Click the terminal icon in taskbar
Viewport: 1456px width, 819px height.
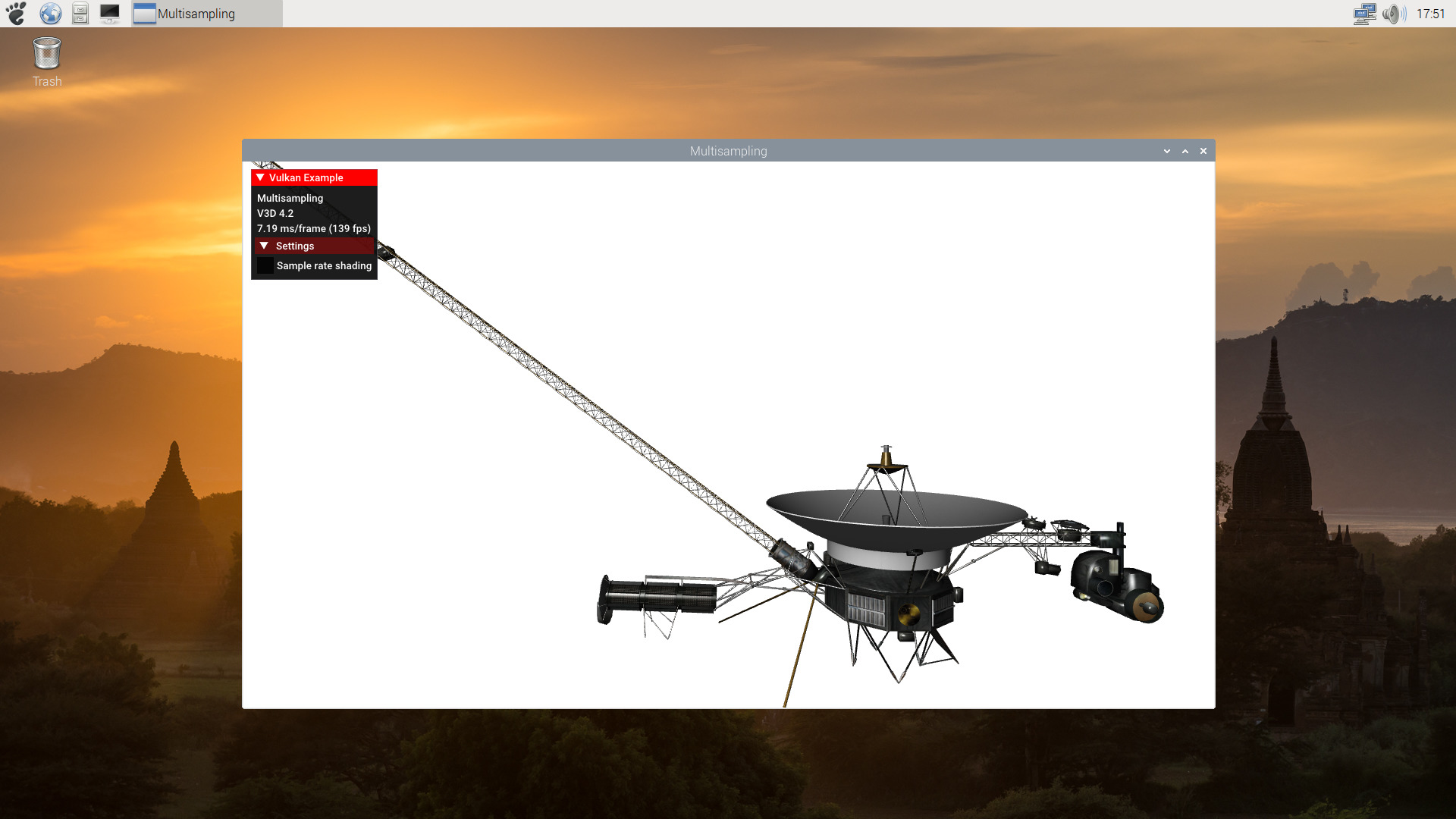pyautogui.click(x=109, y=13)
